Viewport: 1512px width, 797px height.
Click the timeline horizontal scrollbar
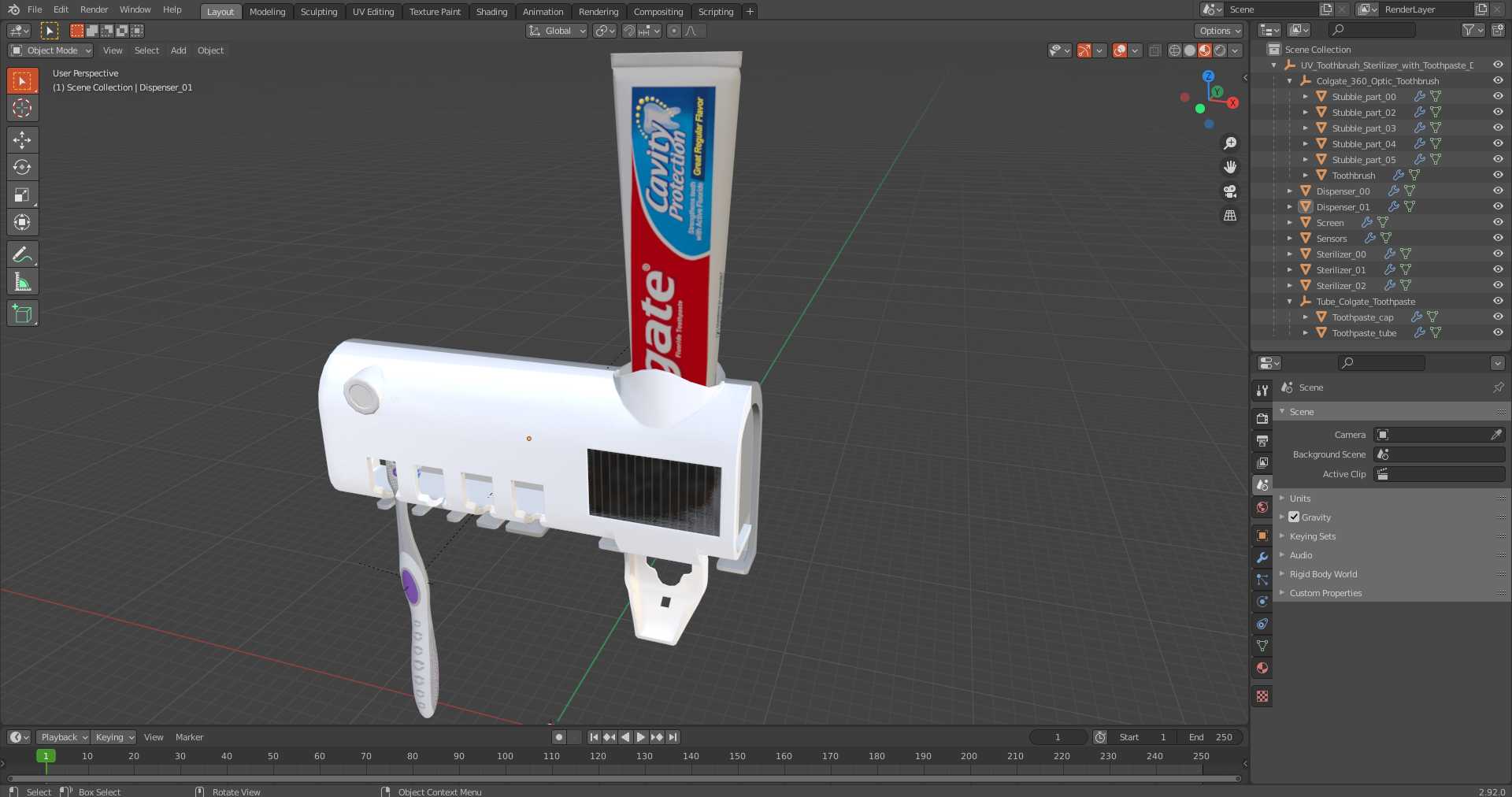(624, 779)
